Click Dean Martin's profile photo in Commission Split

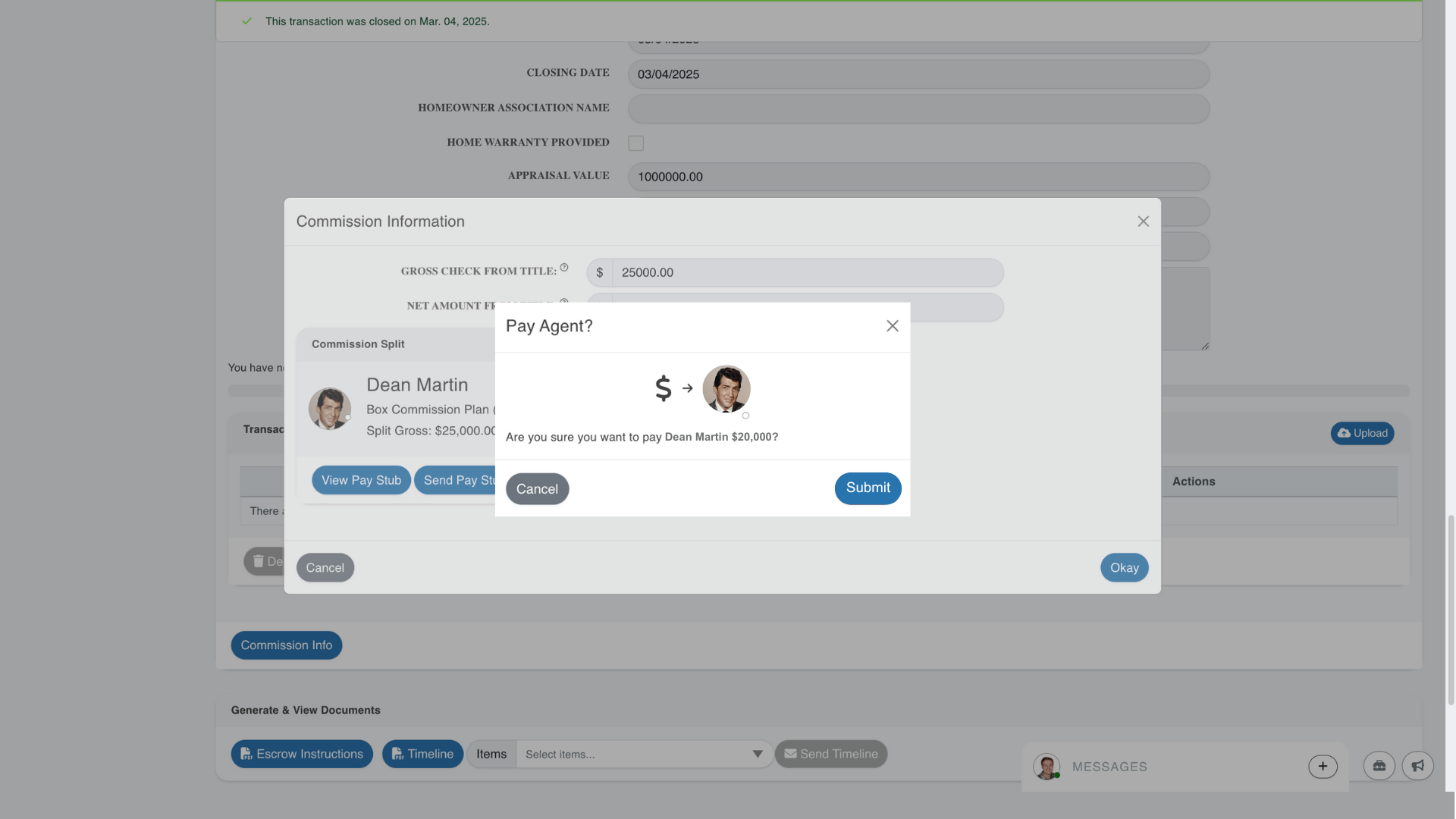pyautogui.click(x=330, y=408)
